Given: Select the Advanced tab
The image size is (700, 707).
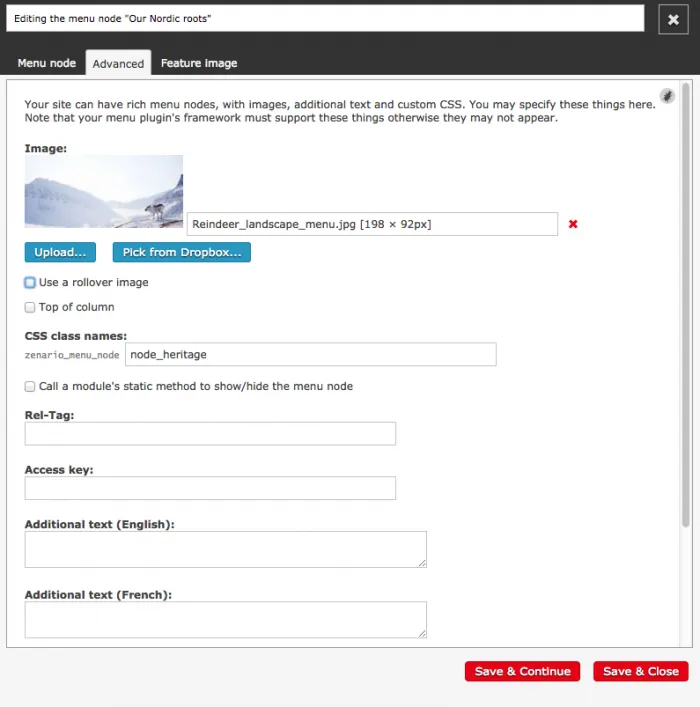Looking at the screenshot, I should (x=118, y=63).
